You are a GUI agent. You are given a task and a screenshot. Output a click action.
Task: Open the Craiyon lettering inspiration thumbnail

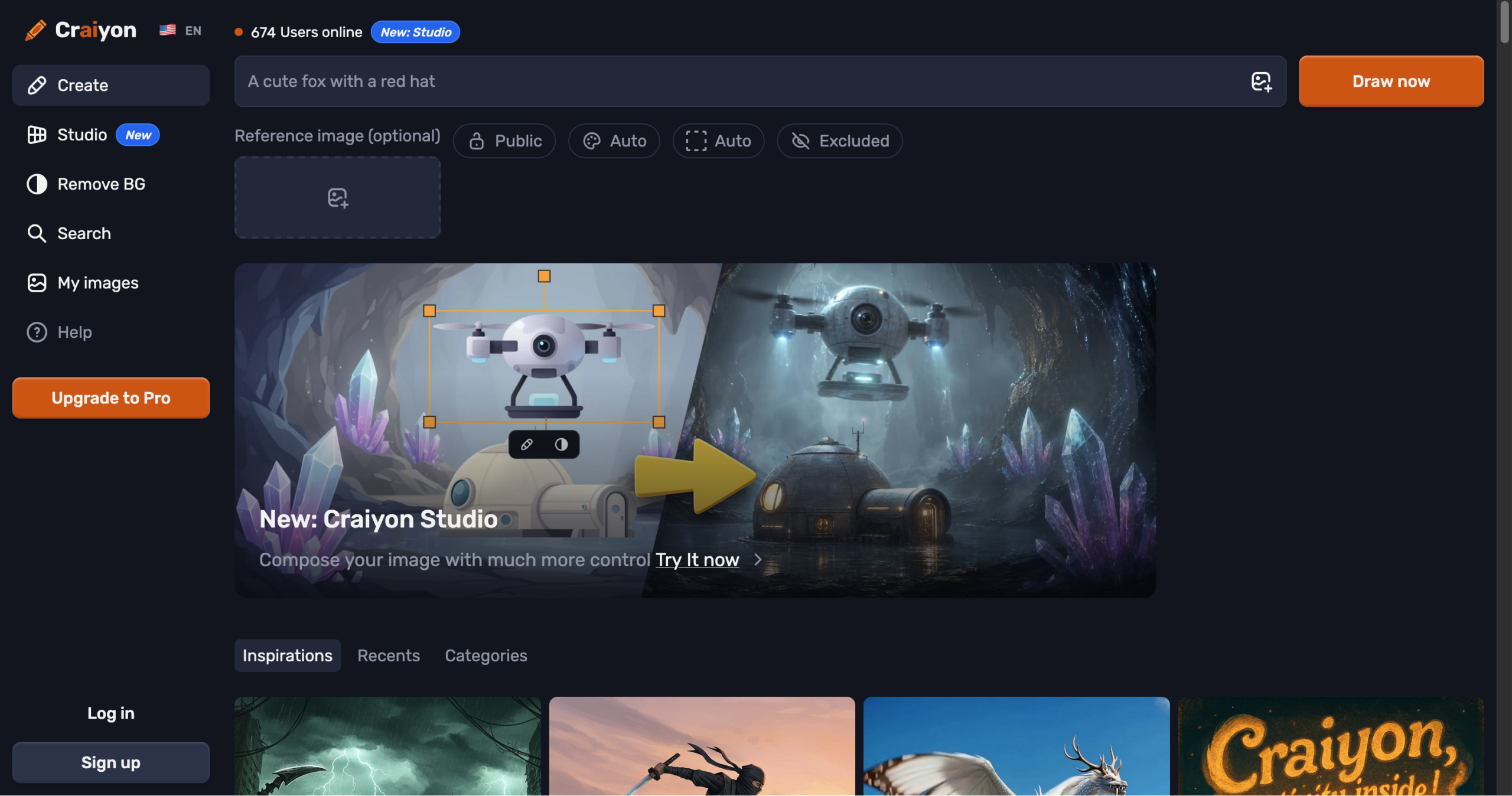coord(1331,746)
